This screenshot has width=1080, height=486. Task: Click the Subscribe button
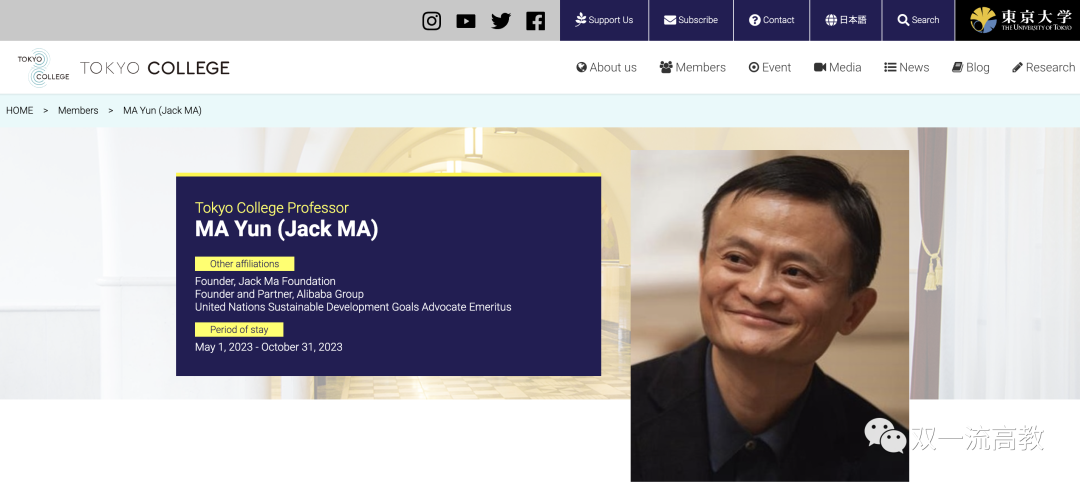pyautogui.click(x=691, y=20)
